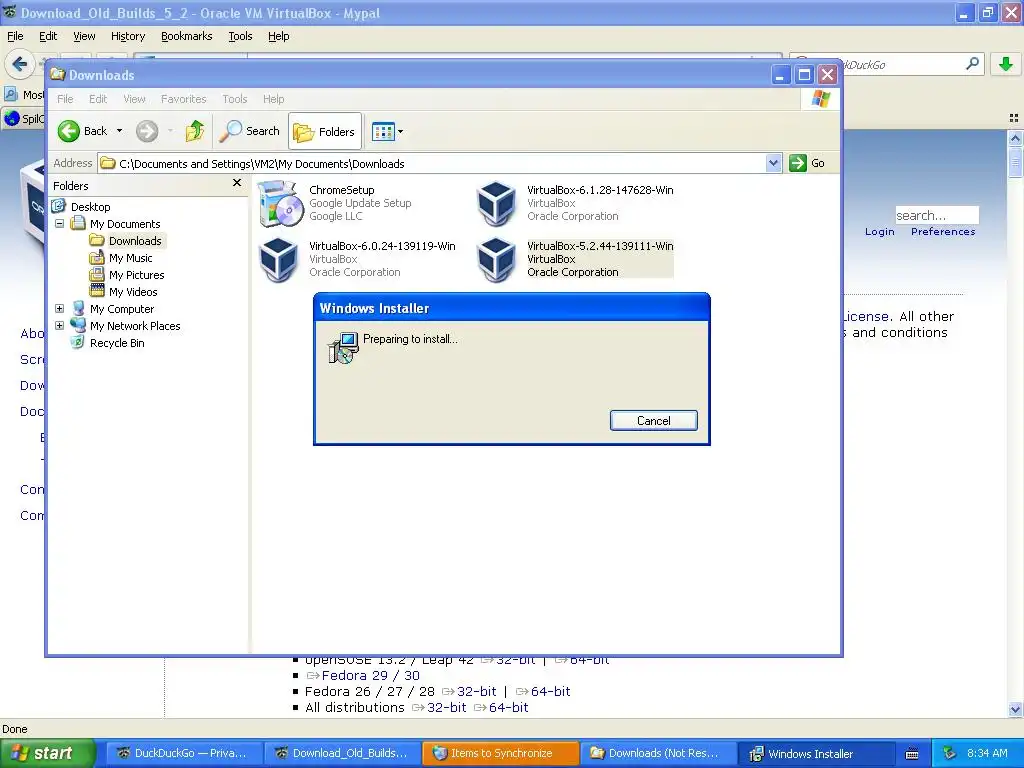The image size is (1024, 768).
Task: Click the Go button beside address bar
Action: point(807,163)
